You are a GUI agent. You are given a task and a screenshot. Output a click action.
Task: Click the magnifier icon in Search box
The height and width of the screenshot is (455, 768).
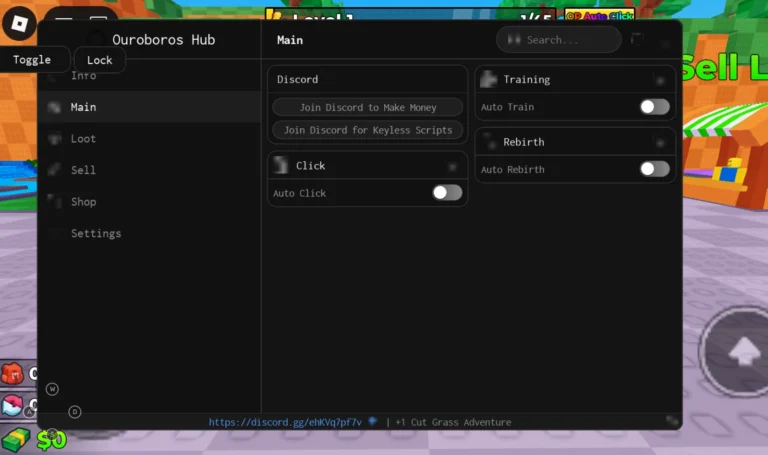514,39
